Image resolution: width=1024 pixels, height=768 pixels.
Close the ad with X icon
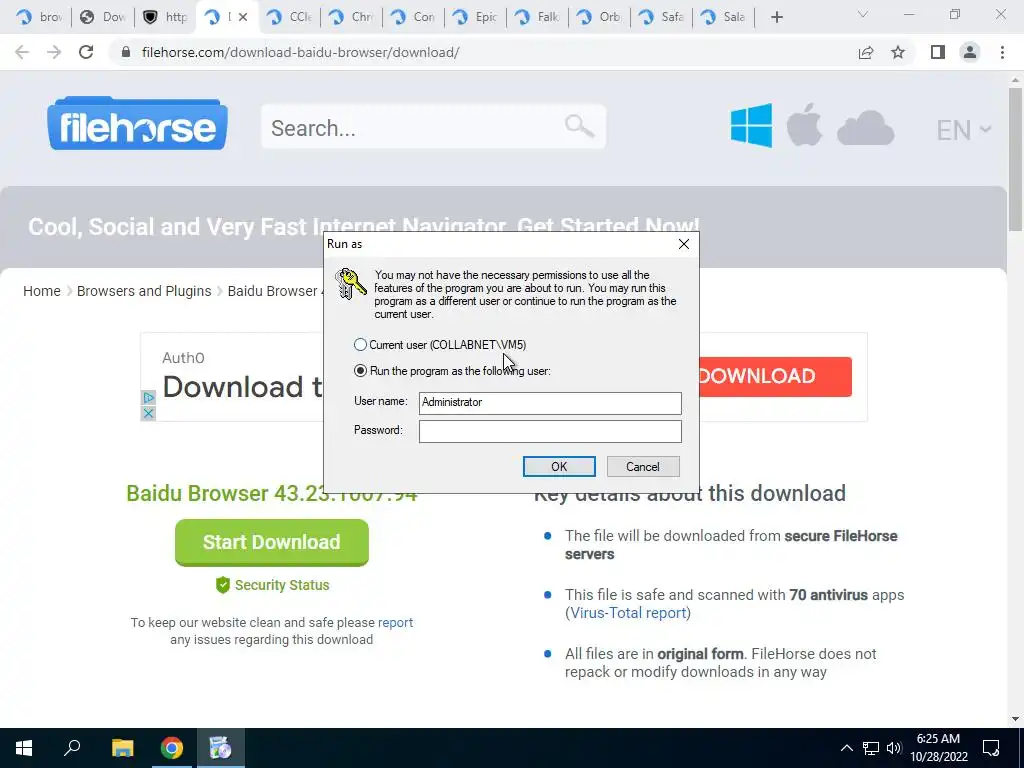[x=148, y=413]
